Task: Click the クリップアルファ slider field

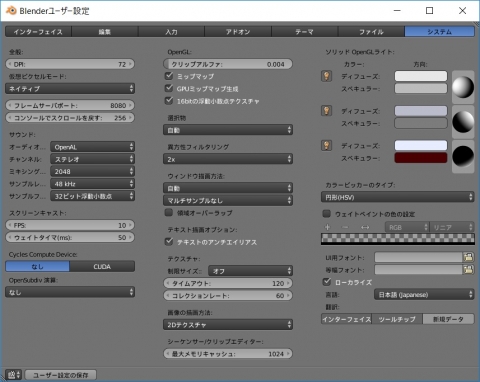Action: [x=228, y=64]
